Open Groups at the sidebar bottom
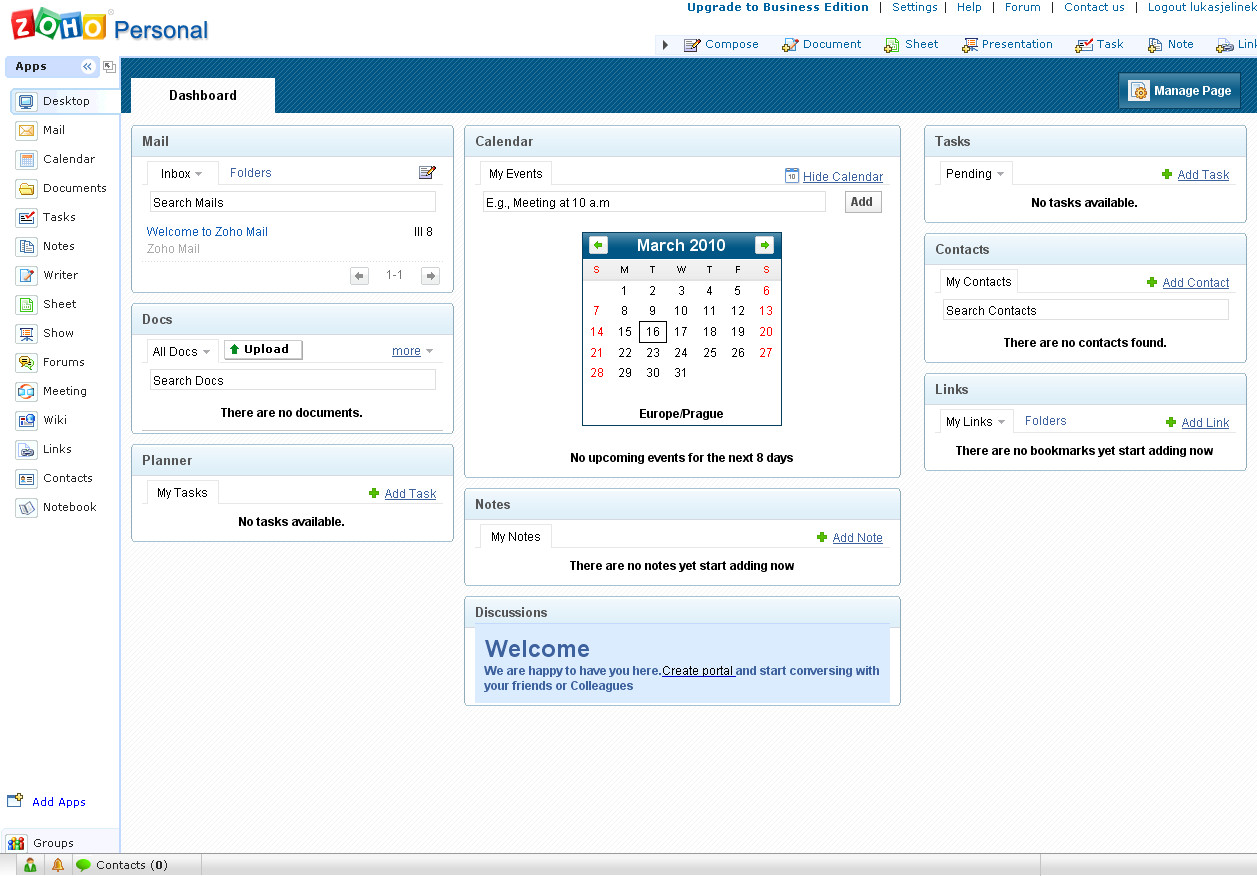Viewport: 1257px width, 876px height. (41, 843)
